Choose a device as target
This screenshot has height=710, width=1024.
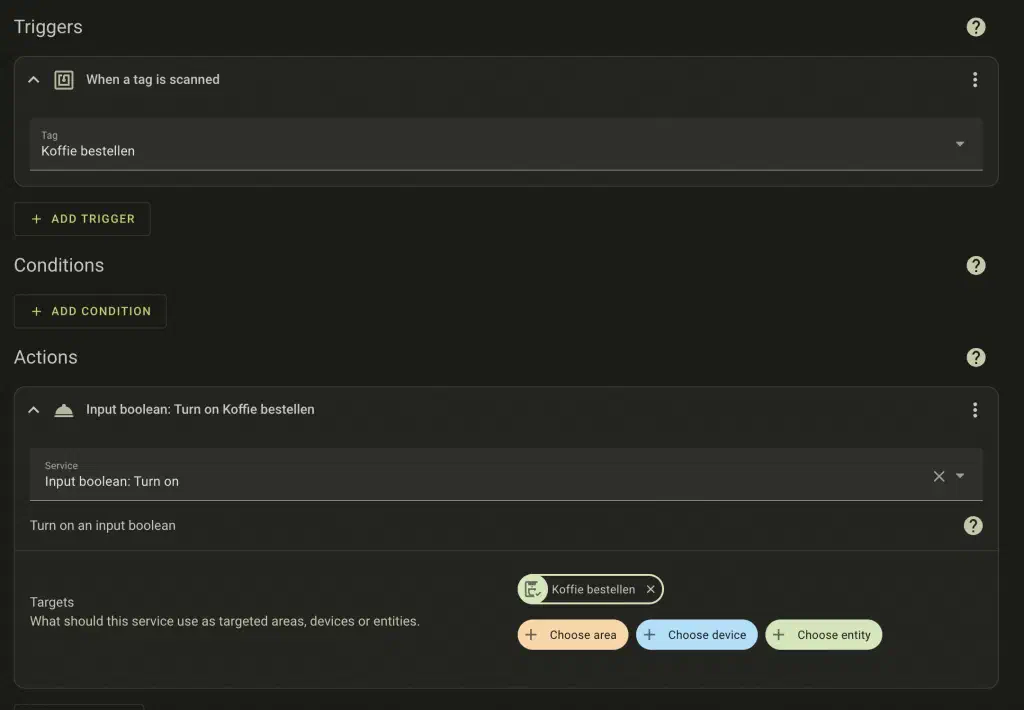tap(696, 635)
